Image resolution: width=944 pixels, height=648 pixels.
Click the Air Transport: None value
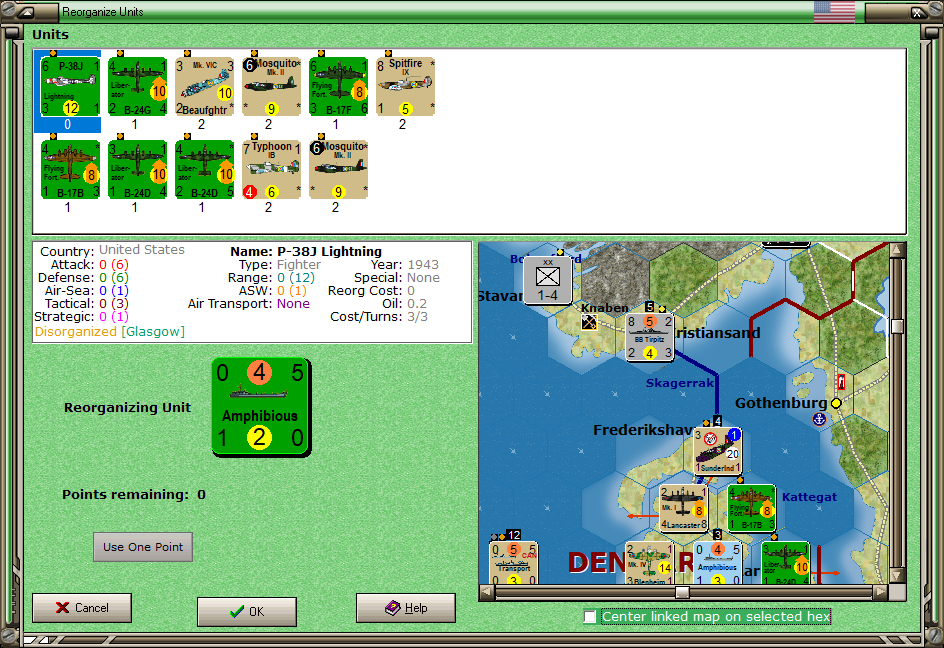tap(293, 304)
